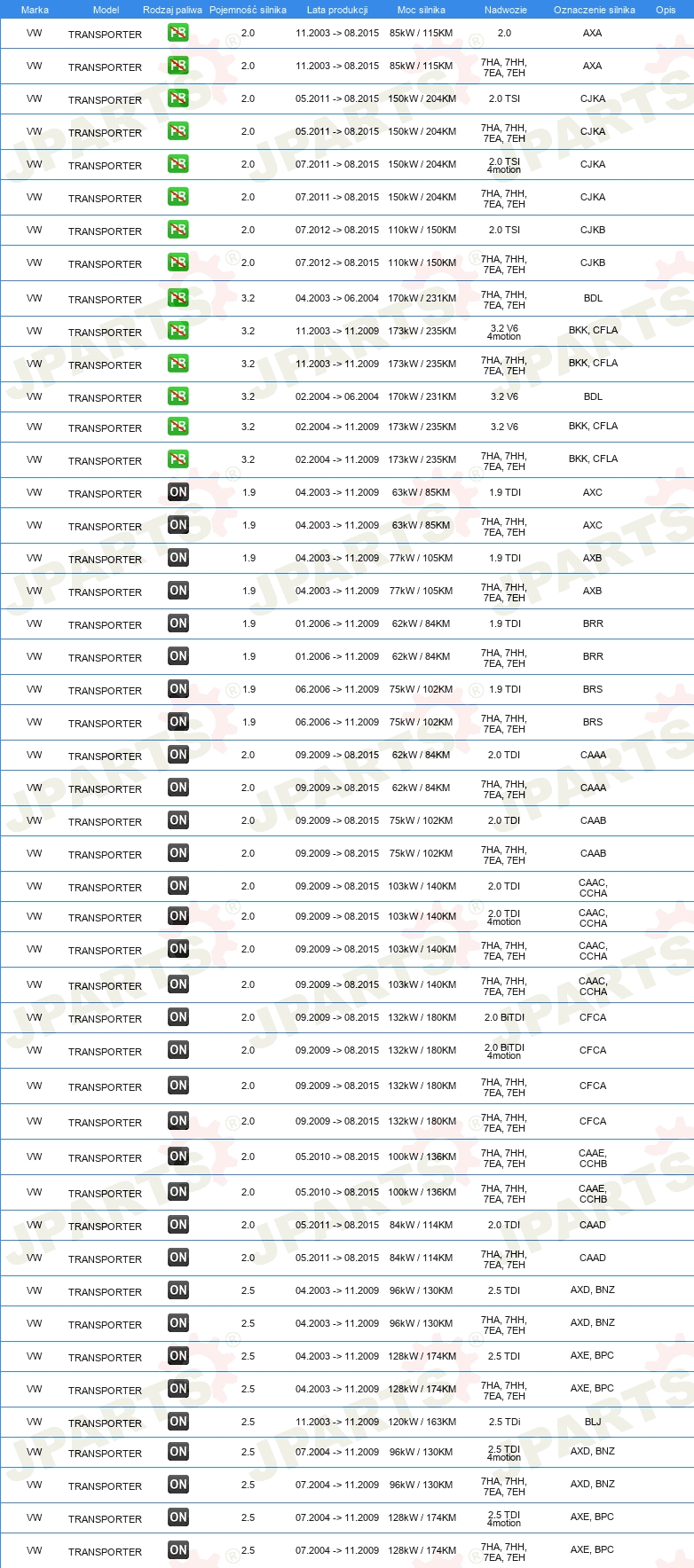Image resolution: width=694 pixels, height=1568 pixels.
Task: Click the 06.2006 -> 11.2009 cell in the 1.9 TDI BRS row
Action: 337,689
